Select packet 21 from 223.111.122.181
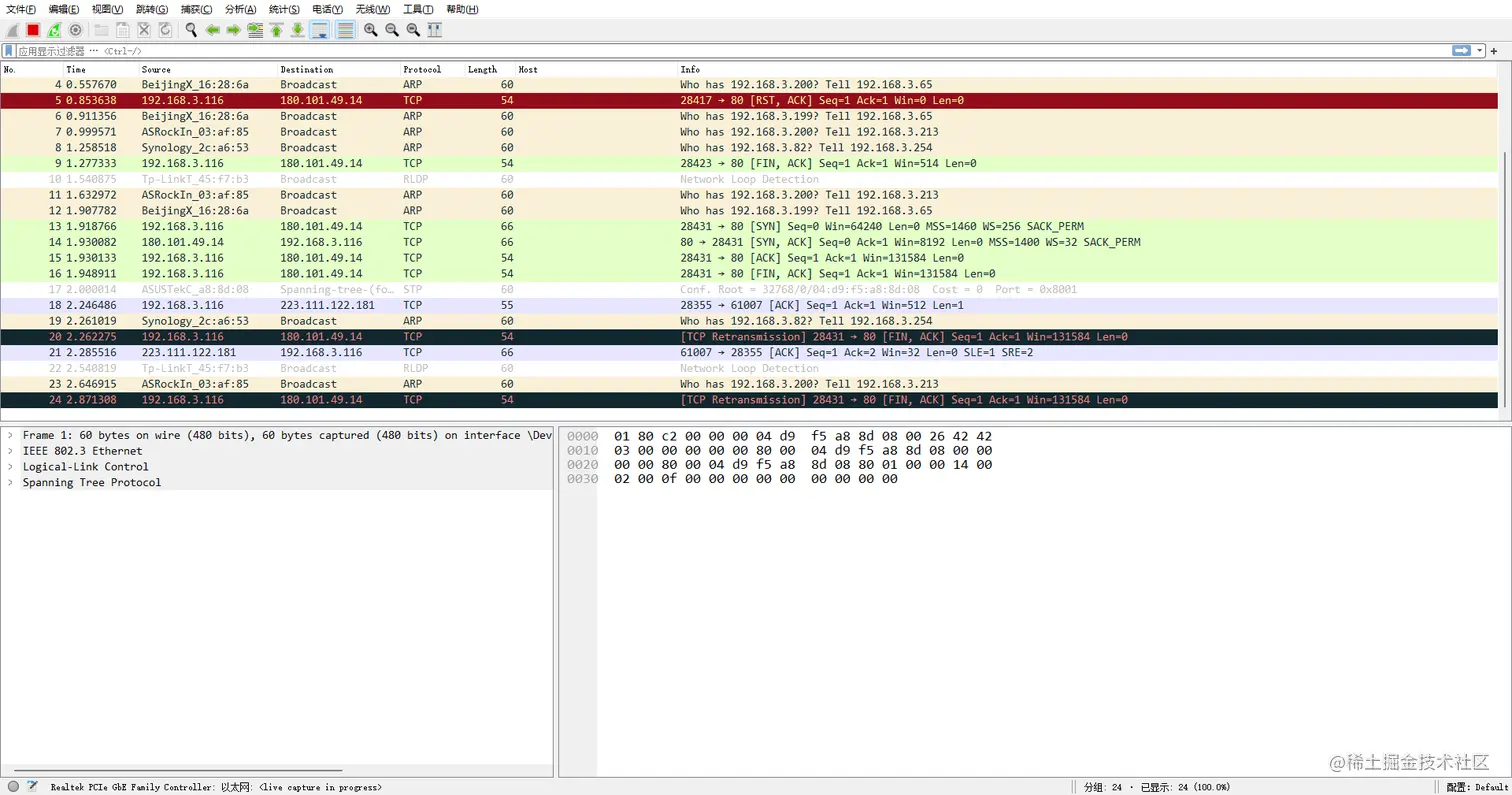 point(749,352)
